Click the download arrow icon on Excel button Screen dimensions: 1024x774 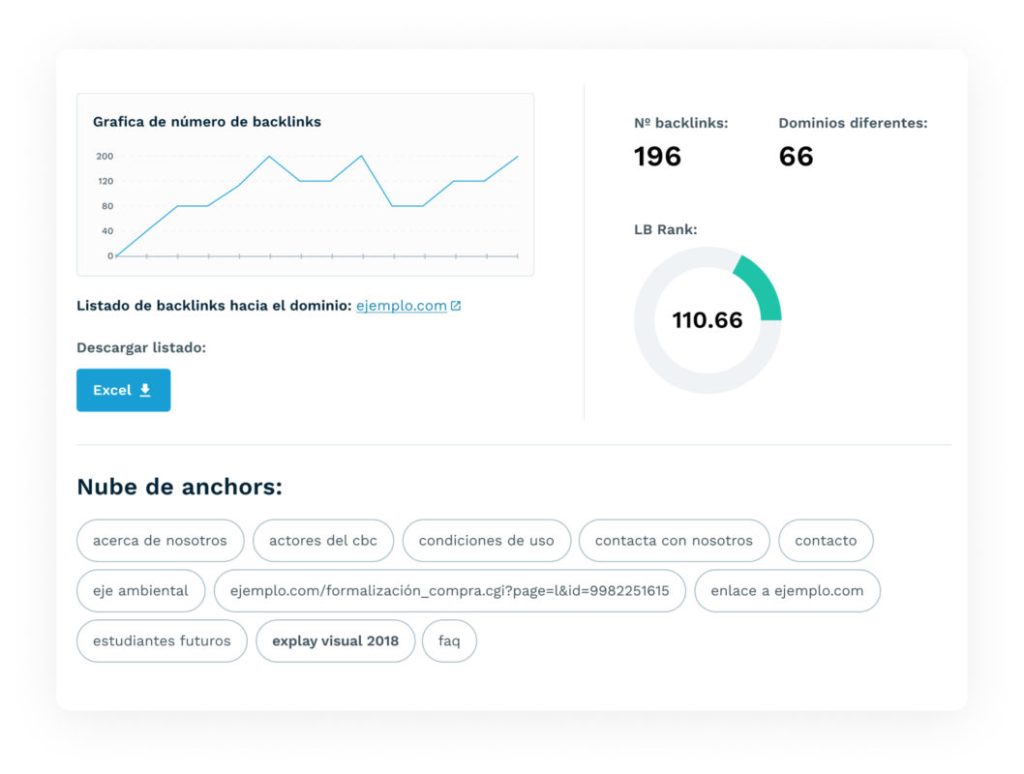click(145, 390)
